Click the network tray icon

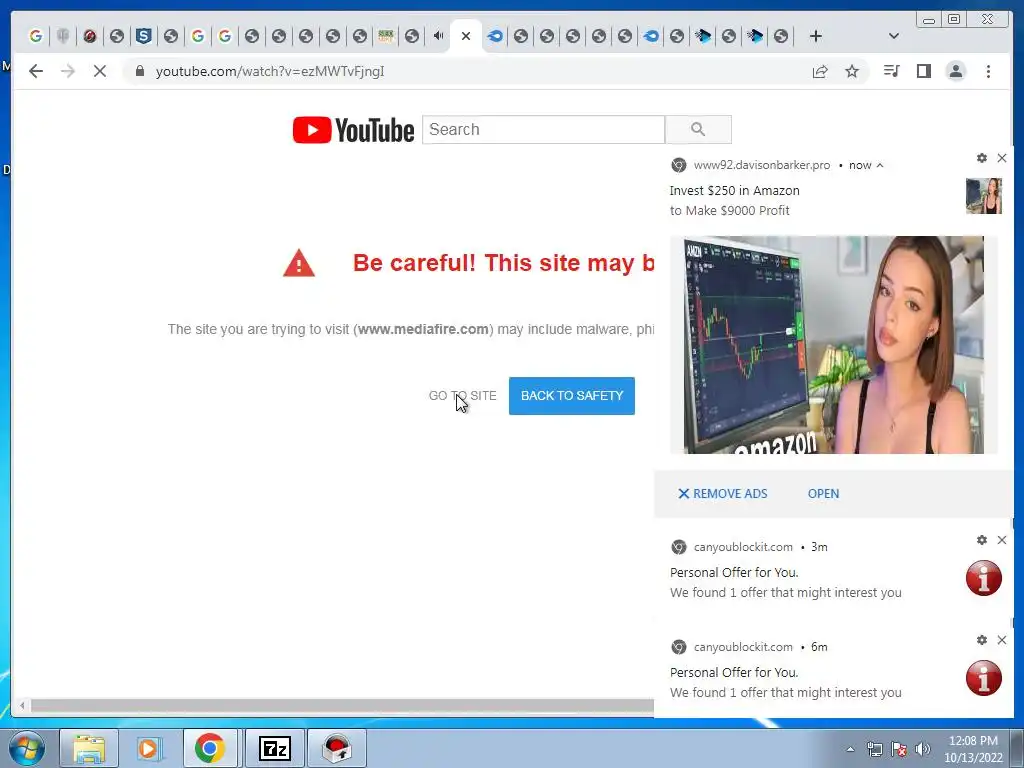[874, 749]
